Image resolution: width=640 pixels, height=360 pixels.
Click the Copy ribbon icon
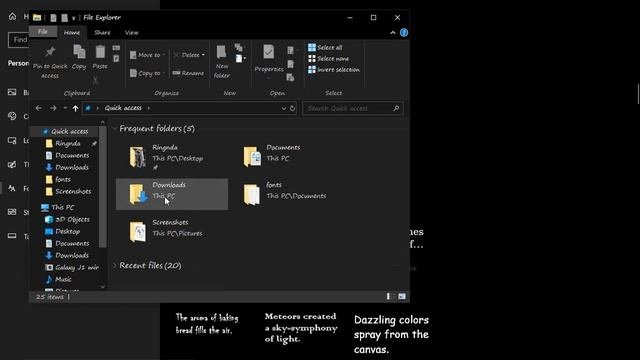79,52
